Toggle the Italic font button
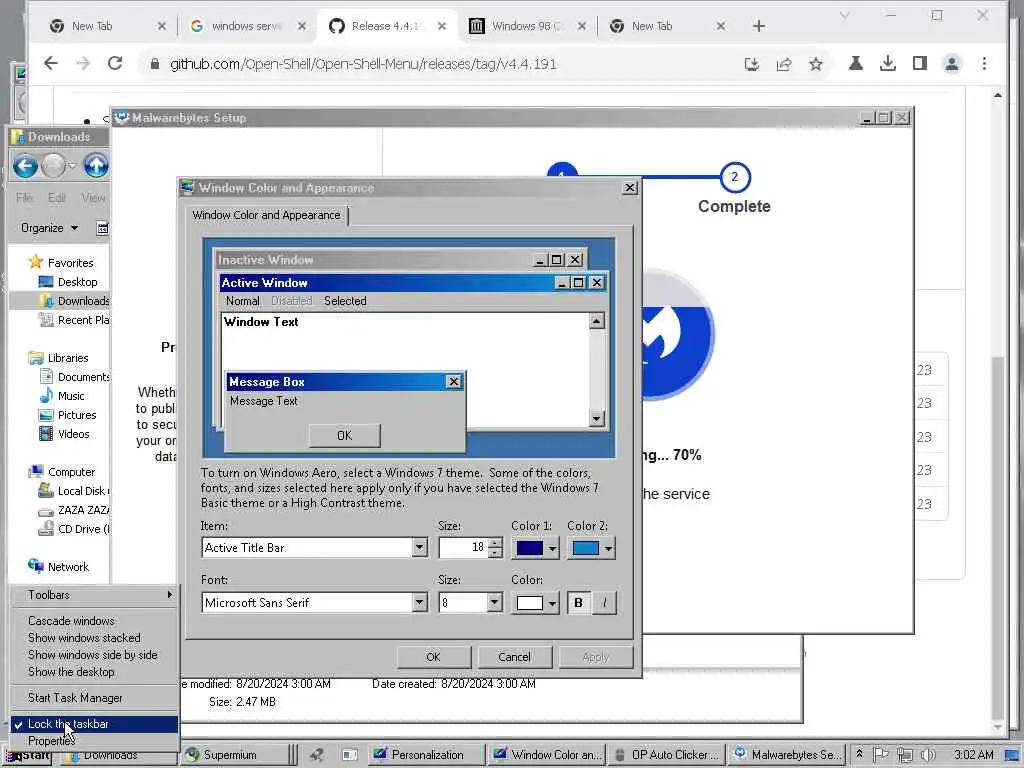This screenshot has height=768, width=1024. [x=604, y=603]
